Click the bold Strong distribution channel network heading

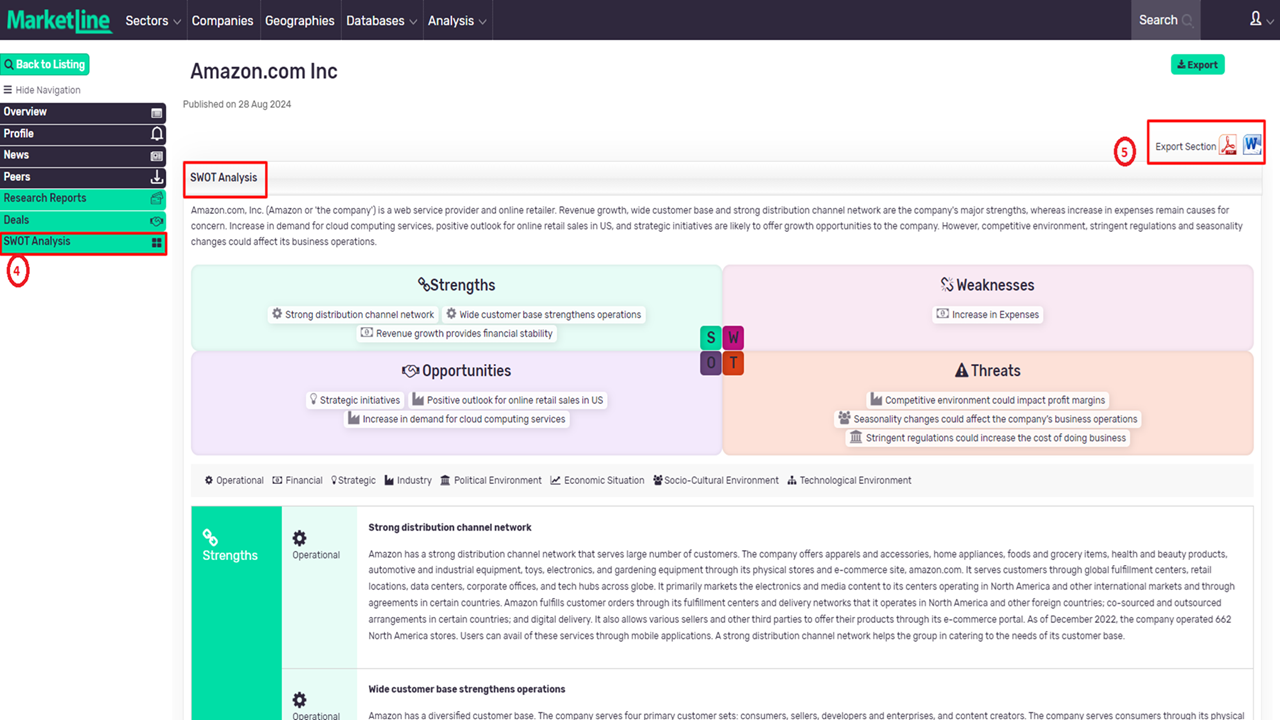pos(450,527)
